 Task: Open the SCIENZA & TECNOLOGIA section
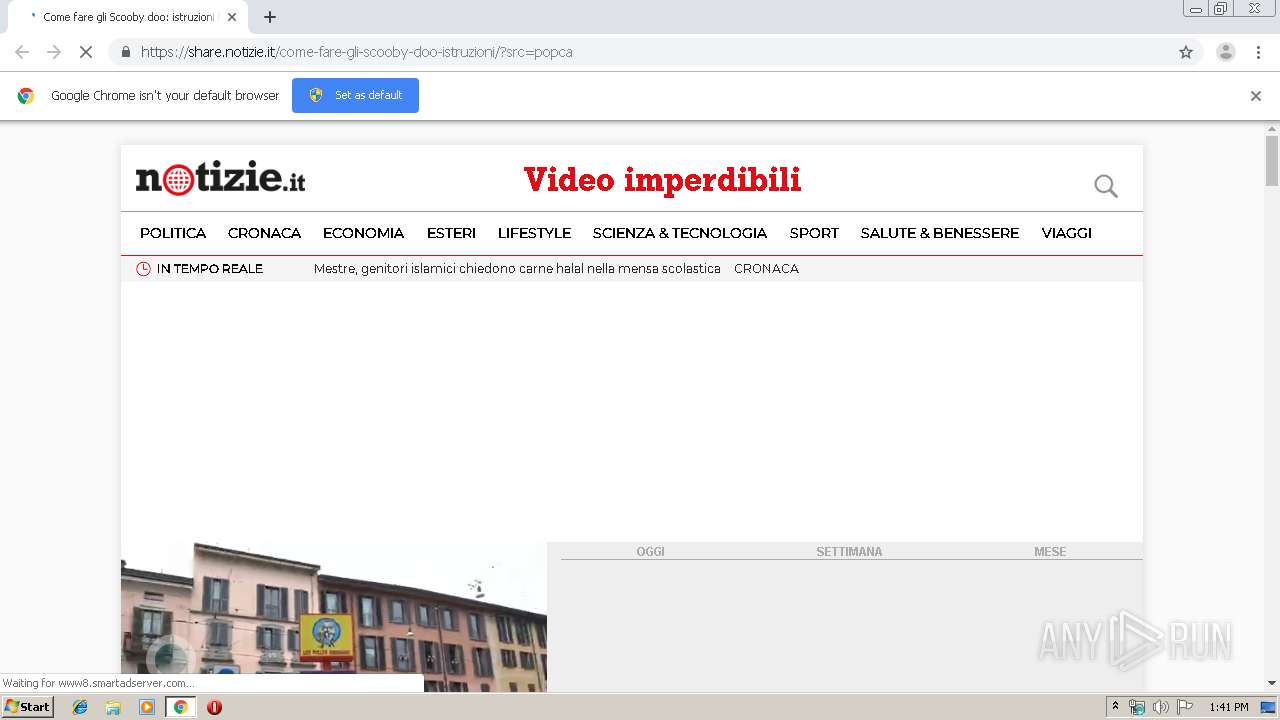coord(680,233)
